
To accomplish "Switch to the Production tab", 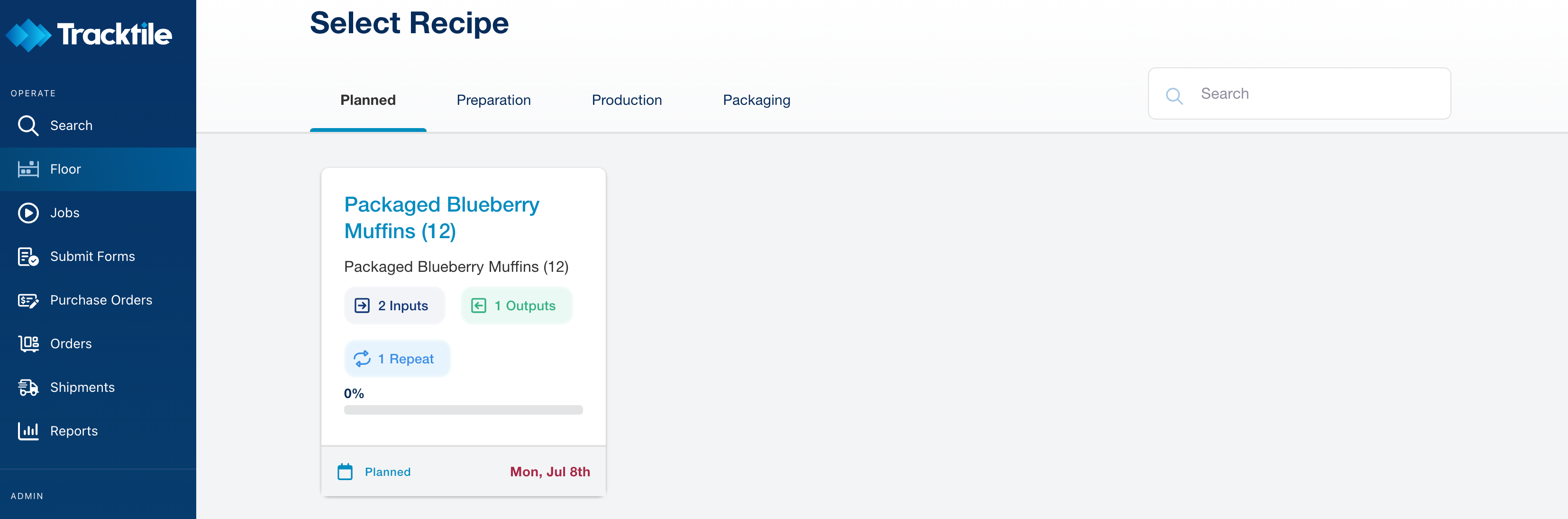I will pyautogui.click(x=626, y=100).
